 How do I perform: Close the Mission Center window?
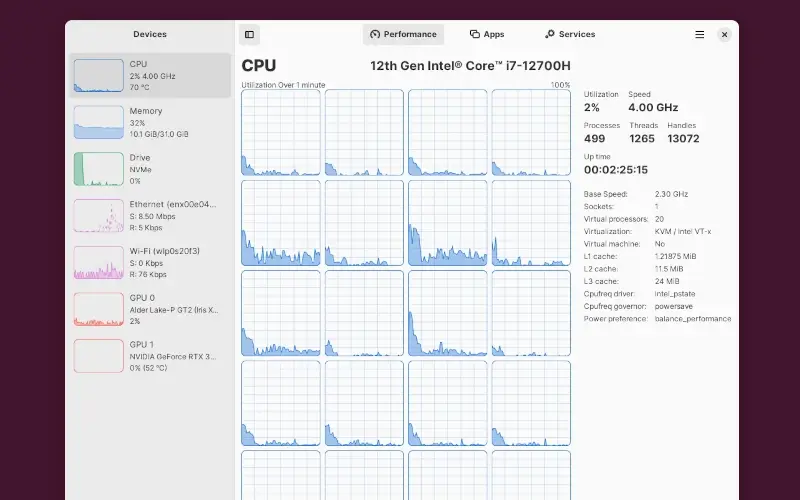click(724, 35)
